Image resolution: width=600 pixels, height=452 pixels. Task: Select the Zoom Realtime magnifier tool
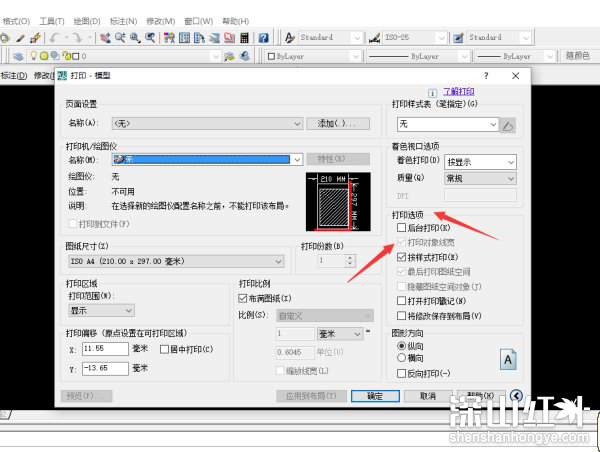tap(120, 38)
